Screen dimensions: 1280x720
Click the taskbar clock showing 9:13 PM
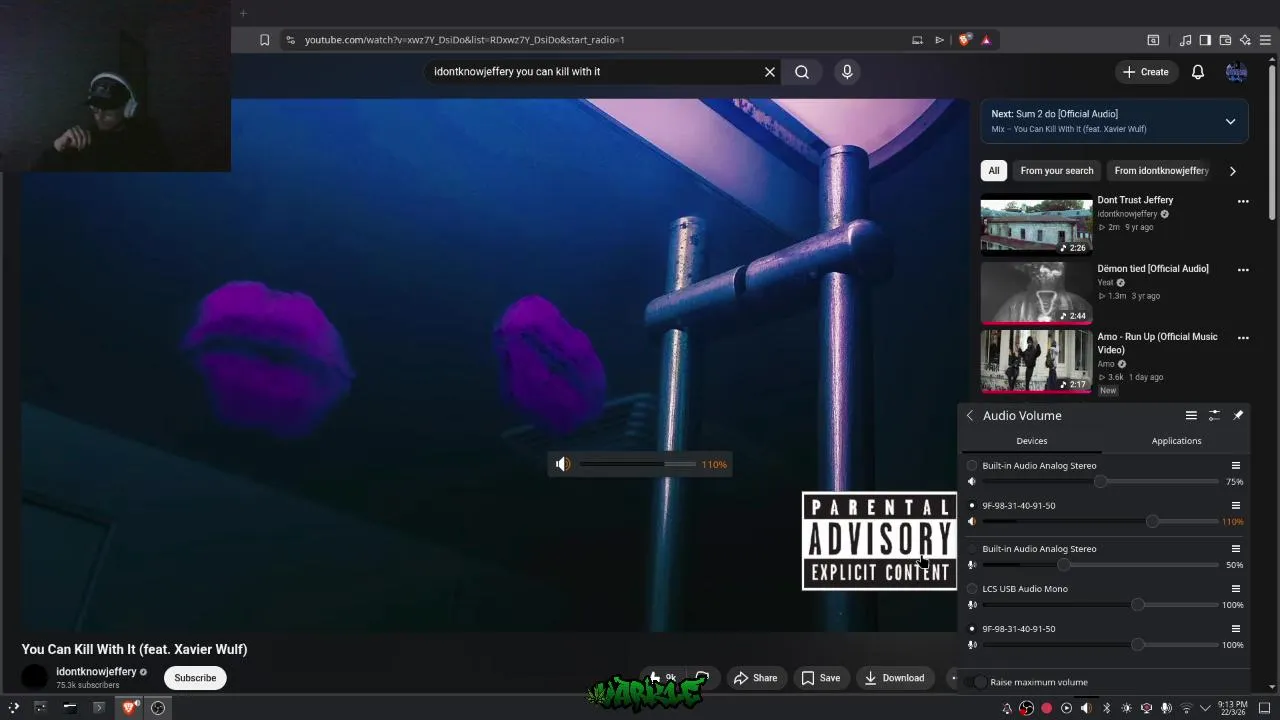pos(1232,708)
